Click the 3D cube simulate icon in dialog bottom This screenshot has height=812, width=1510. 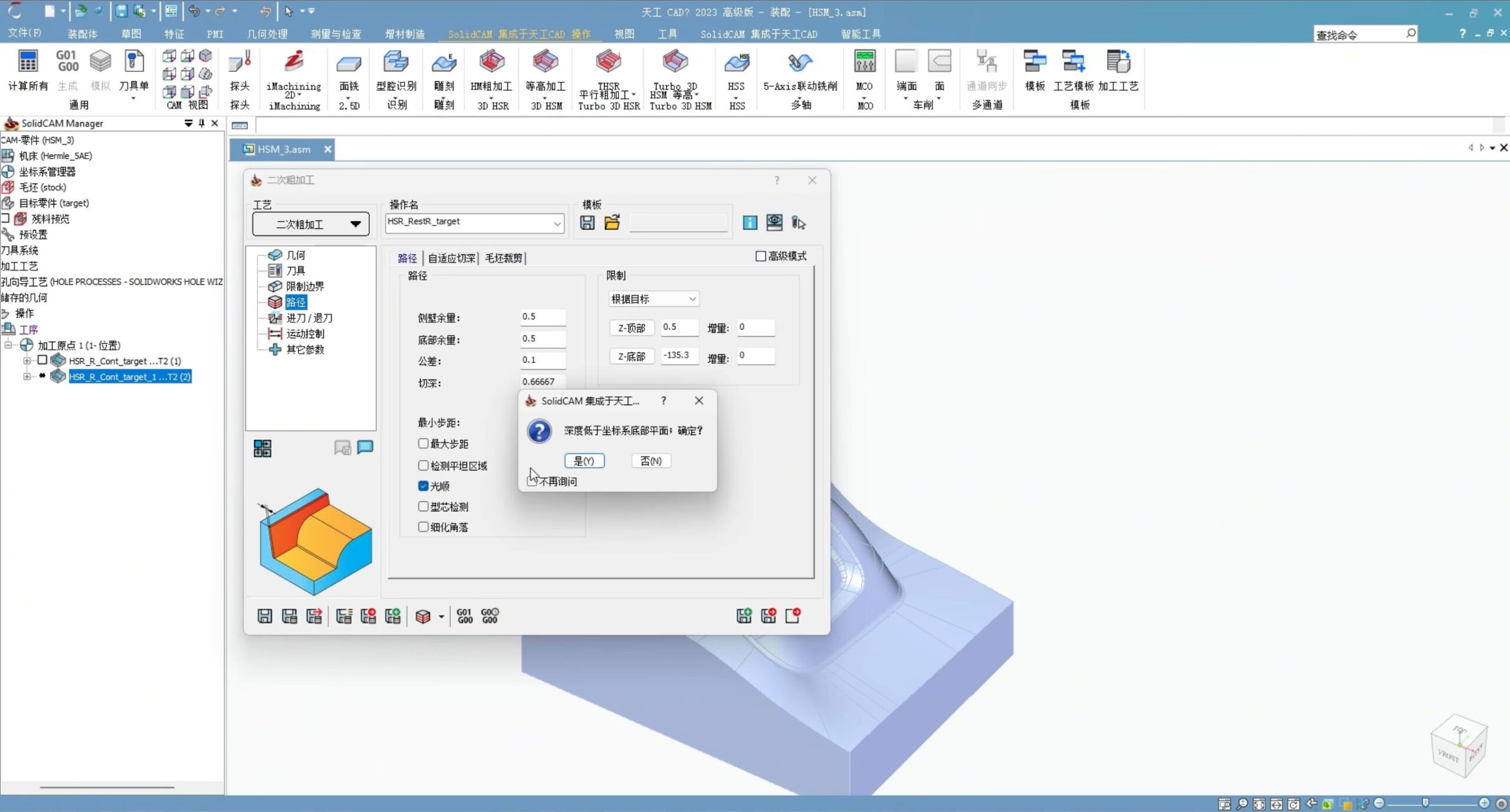423,617
